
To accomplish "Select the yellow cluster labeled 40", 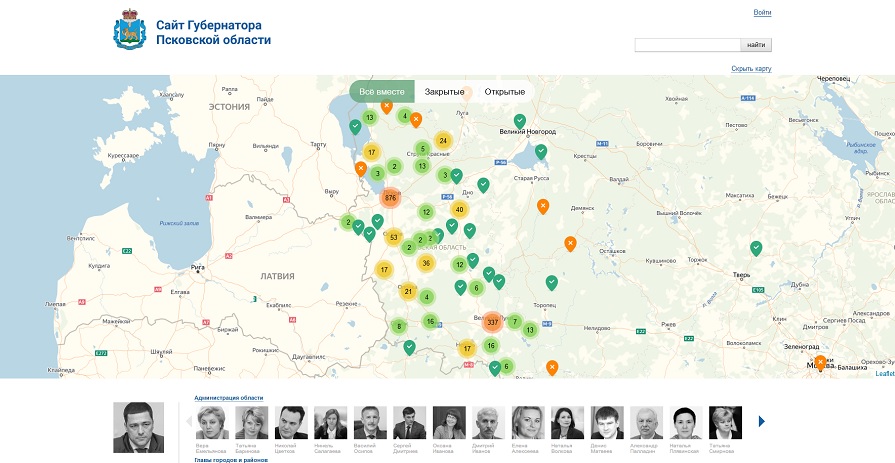I will click(x=459, y=209).
